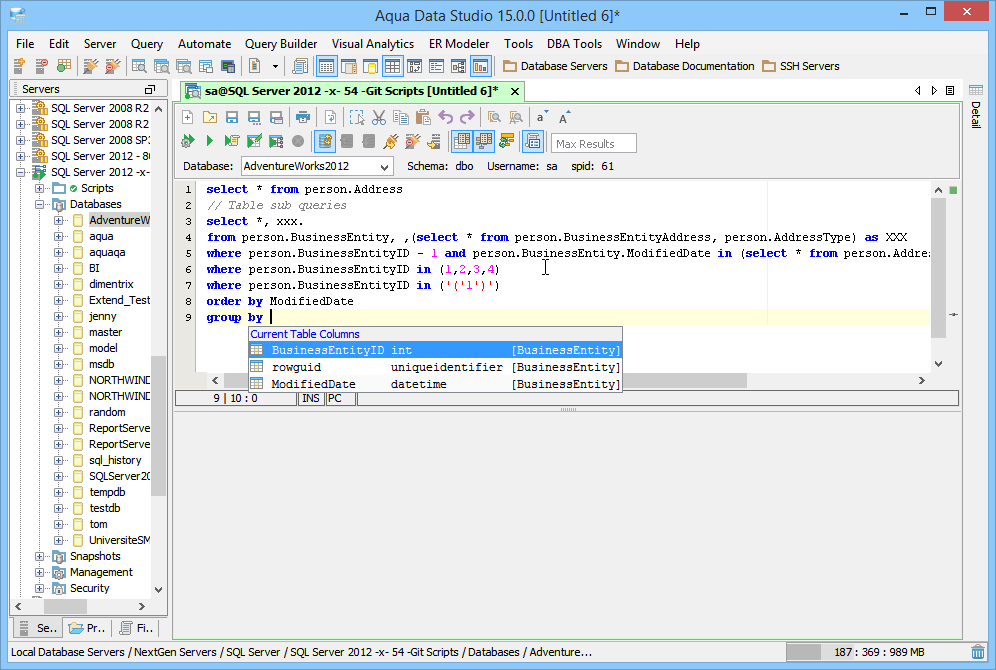The height and width of the screenshot is (670, 996).
Task: Toggle the chart view icon in main toolbar
Action: point(480,66)
